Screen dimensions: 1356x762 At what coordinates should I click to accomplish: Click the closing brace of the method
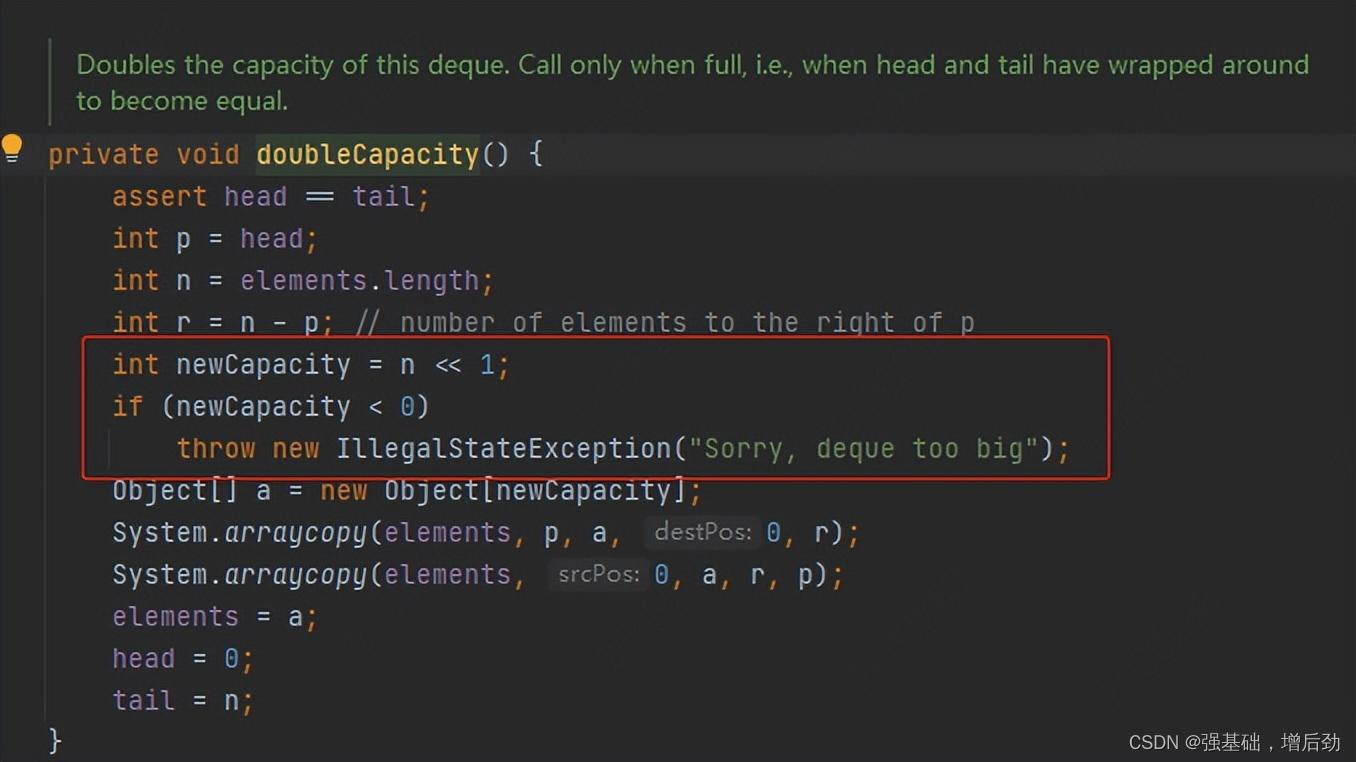click(x=55, y=741)
